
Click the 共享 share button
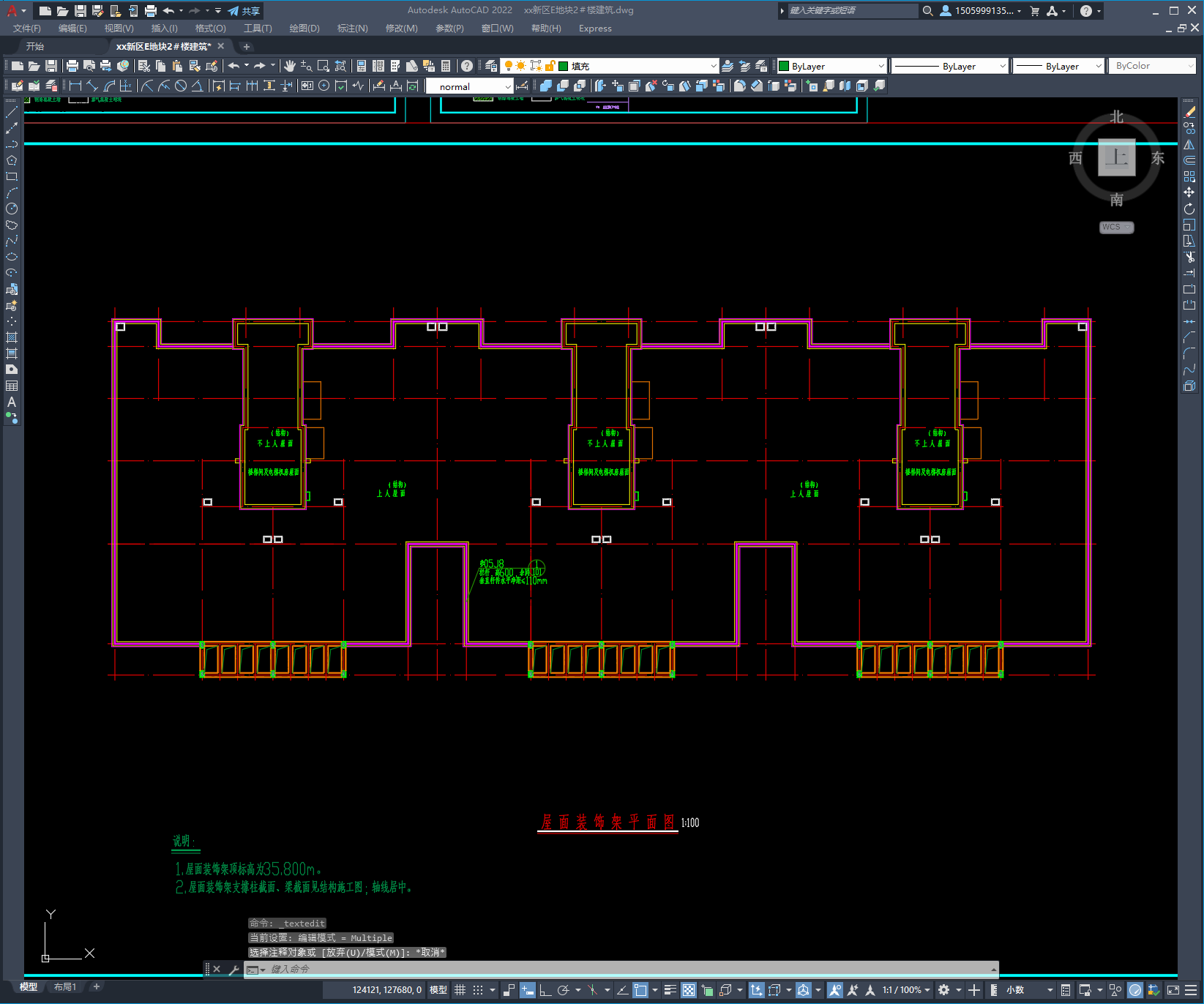(x=244, y=11)
